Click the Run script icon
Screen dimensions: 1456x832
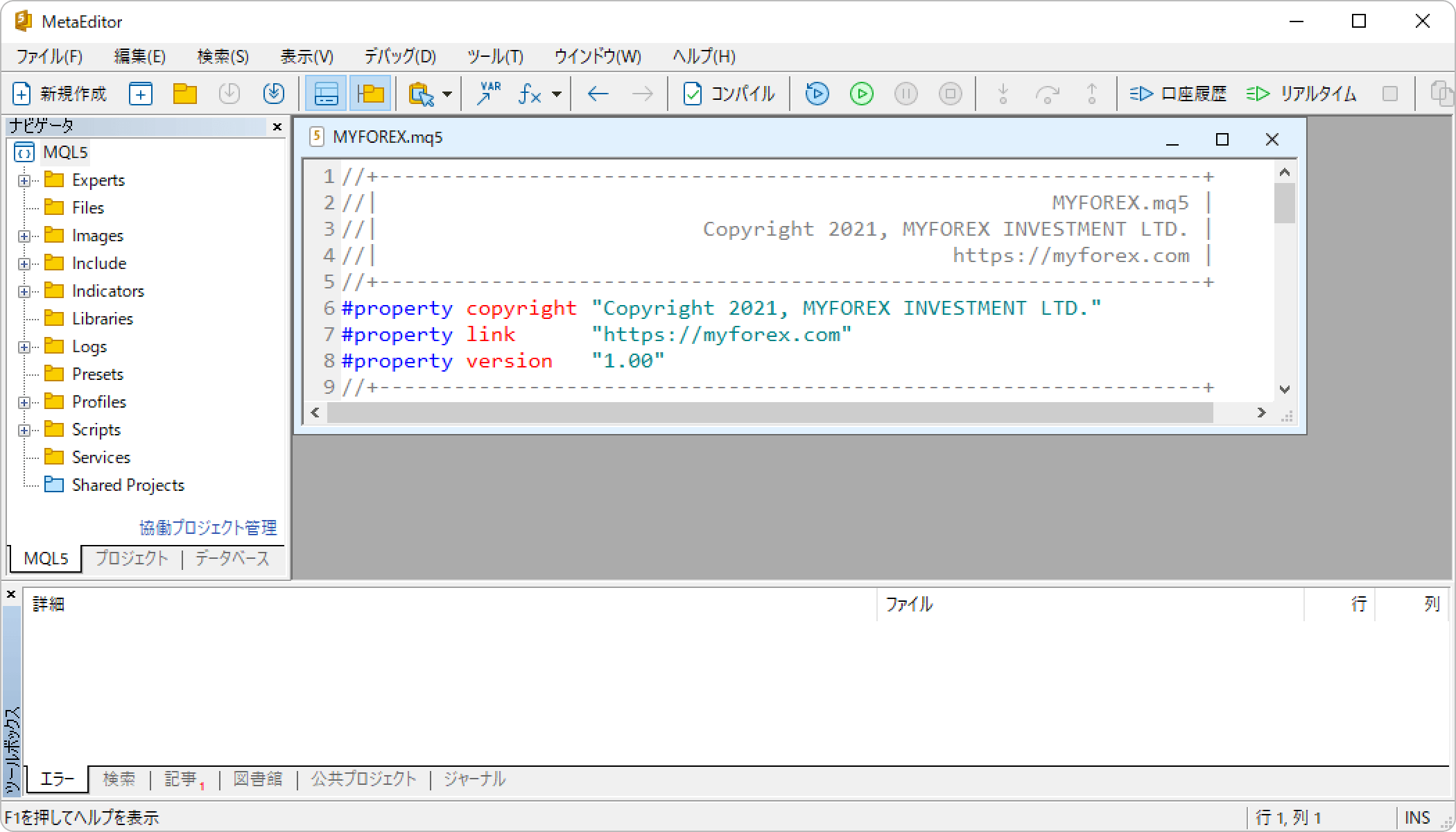pyautogui.click(x=861, y=93)
